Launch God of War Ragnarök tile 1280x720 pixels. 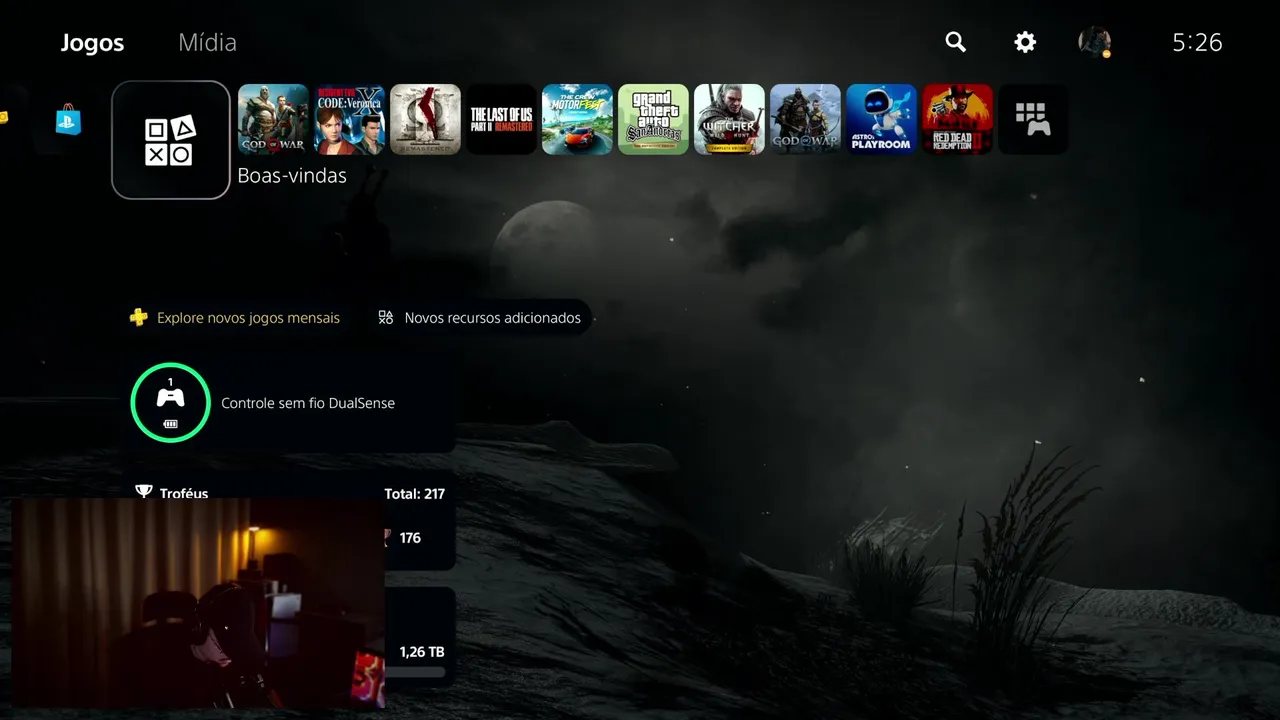pos(805,119)
